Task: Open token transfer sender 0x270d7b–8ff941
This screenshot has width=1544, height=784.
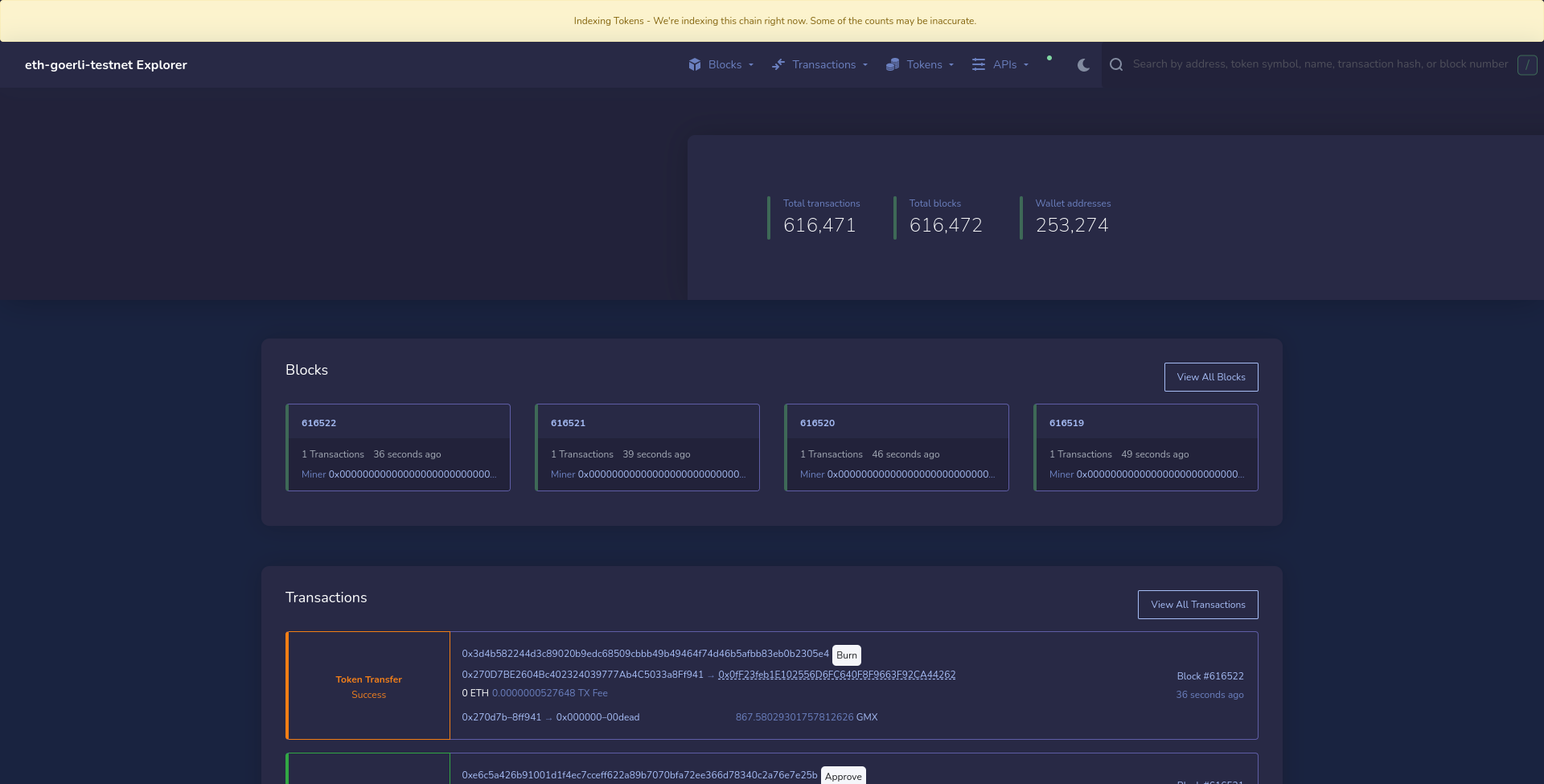Action: (x=501, y=717)
